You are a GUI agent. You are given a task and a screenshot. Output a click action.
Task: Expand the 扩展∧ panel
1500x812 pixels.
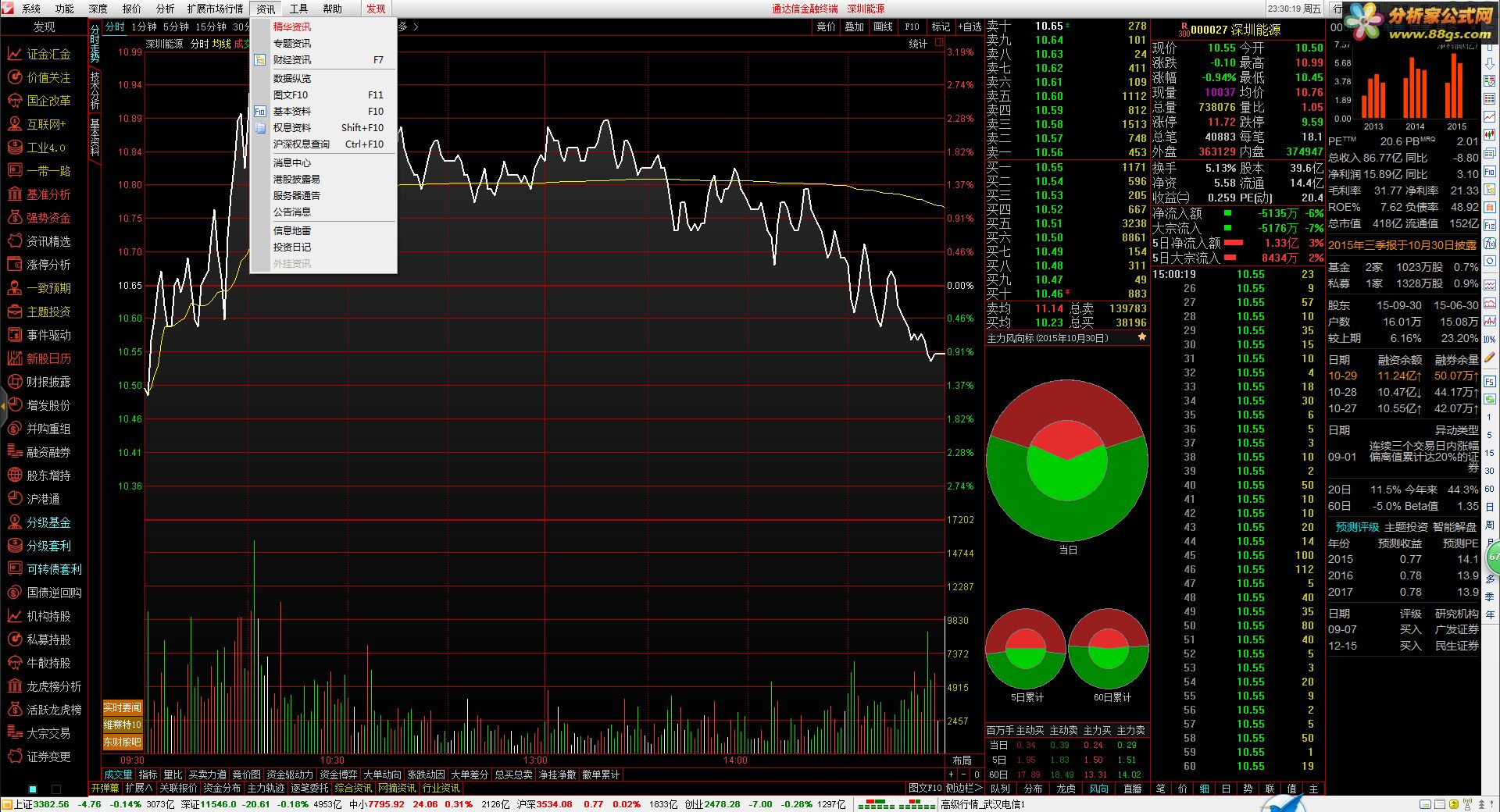point(139,789)
